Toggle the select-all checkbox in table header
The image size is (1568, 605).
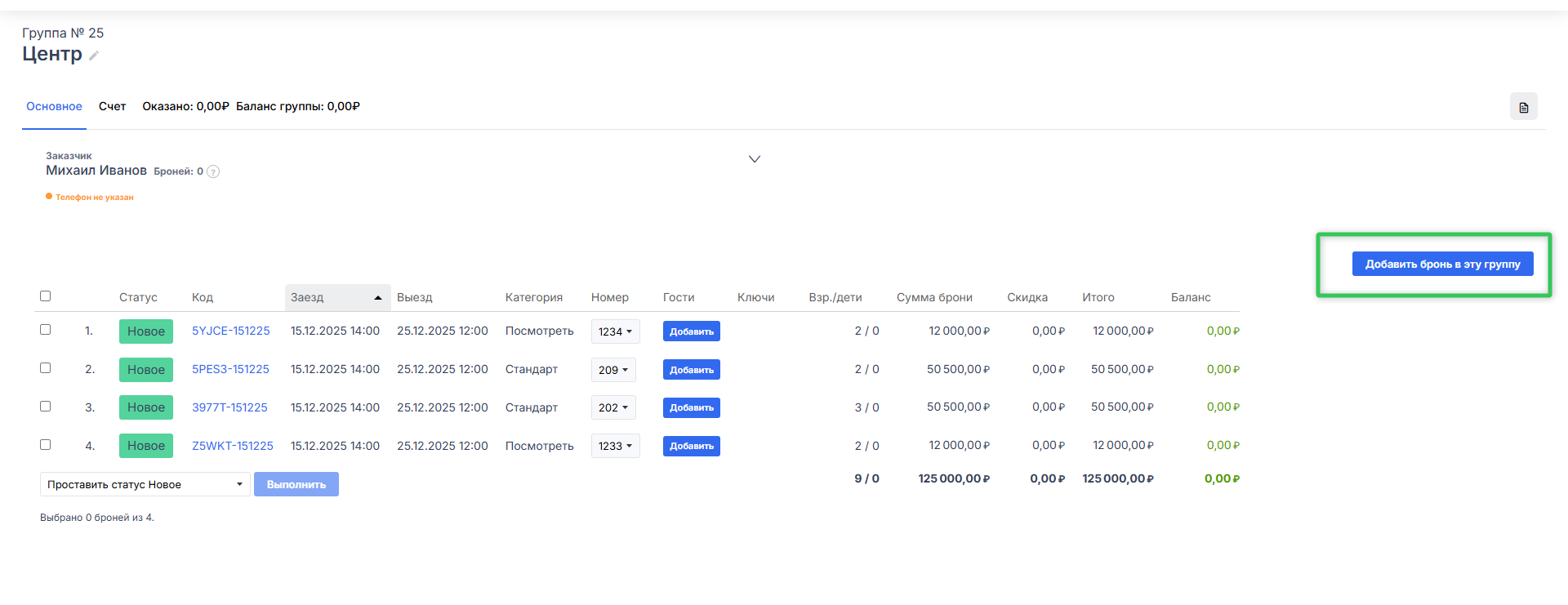tap(46, 296)
